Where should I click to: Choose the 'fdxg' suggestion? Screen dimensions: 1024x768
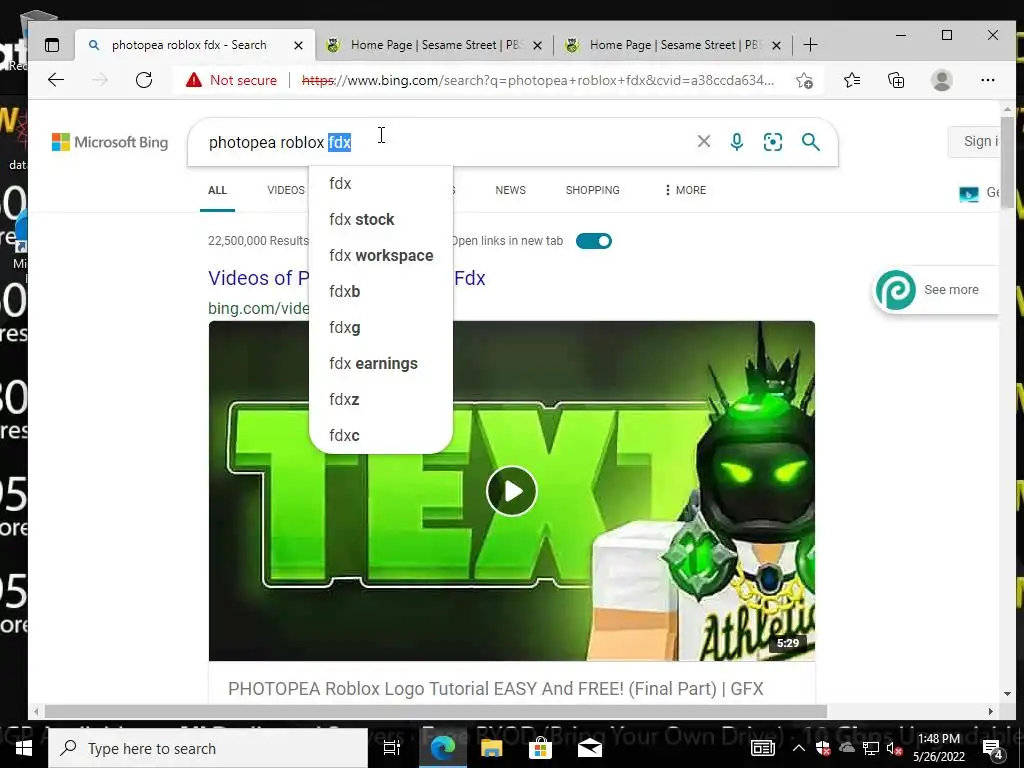click(381, 327)
